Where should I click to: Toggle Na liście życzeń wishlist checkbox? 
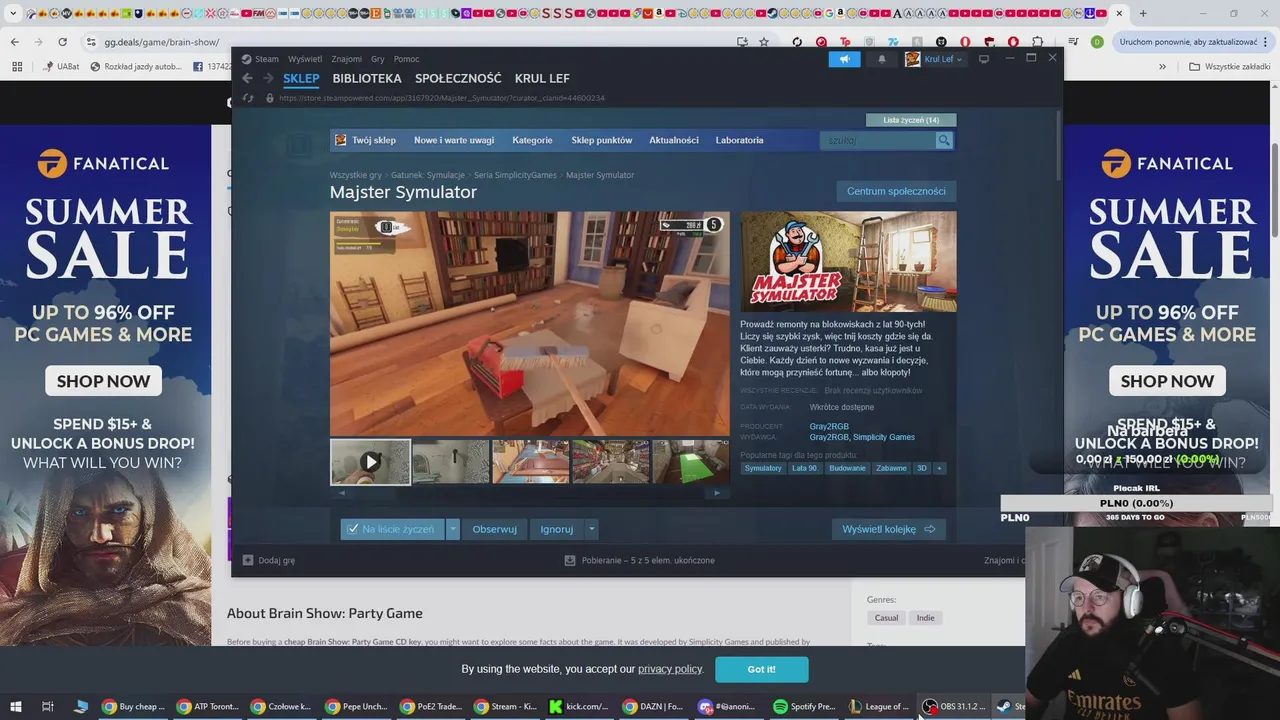click(351, 529)
